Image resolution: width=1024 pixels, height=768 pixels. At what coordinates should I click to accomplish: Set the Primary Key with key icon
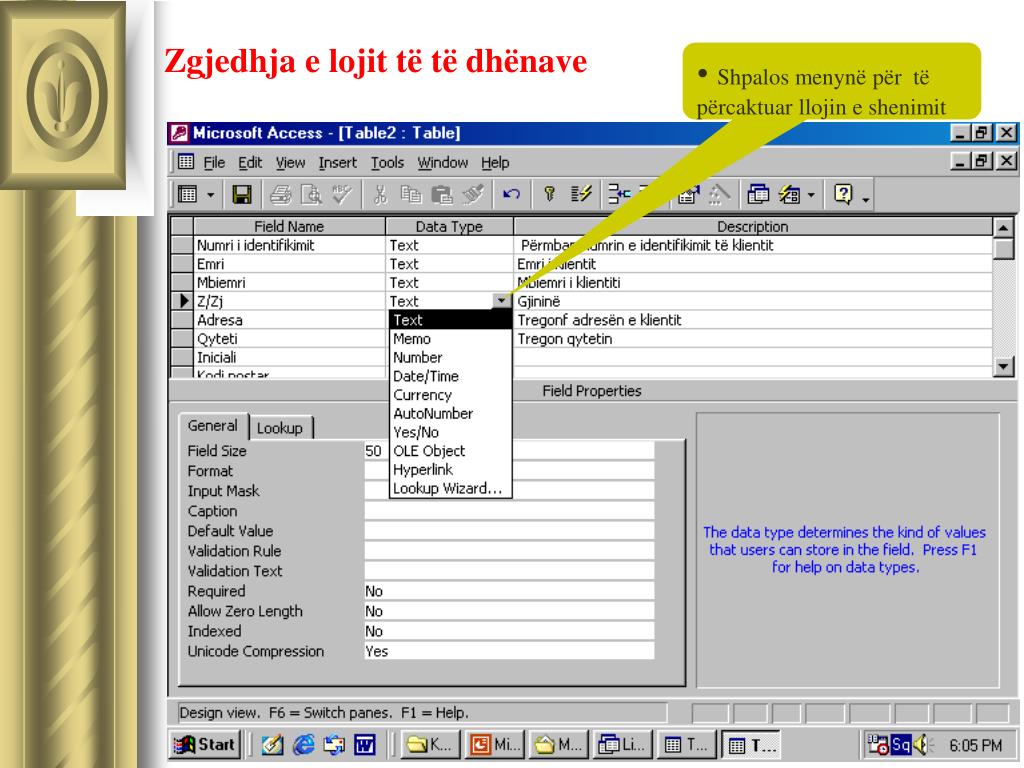(549, 195)
